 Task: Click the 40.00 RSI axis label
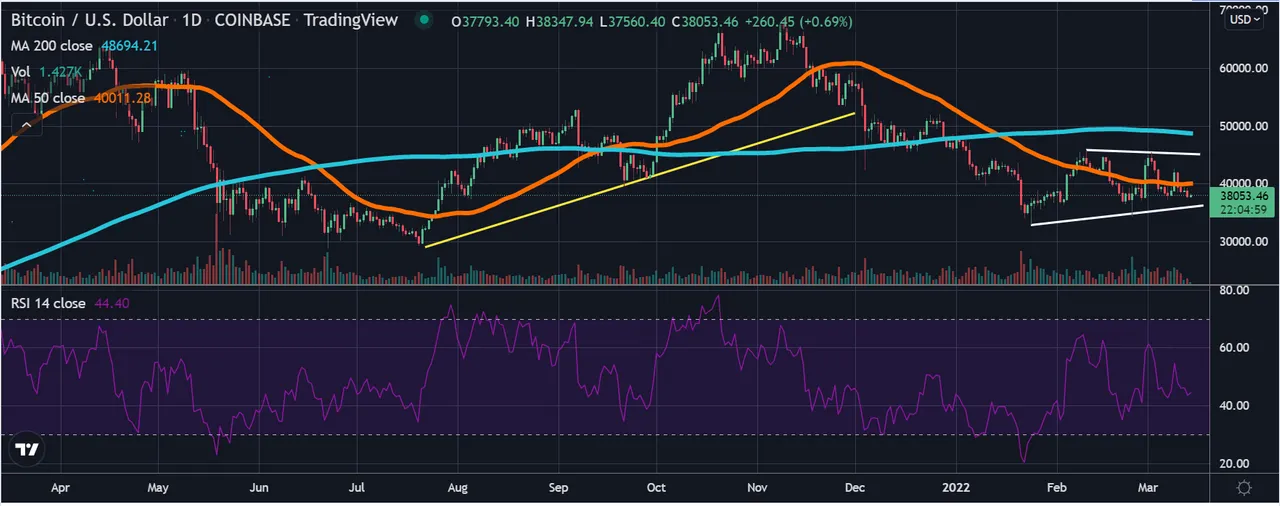(1236, 405)
